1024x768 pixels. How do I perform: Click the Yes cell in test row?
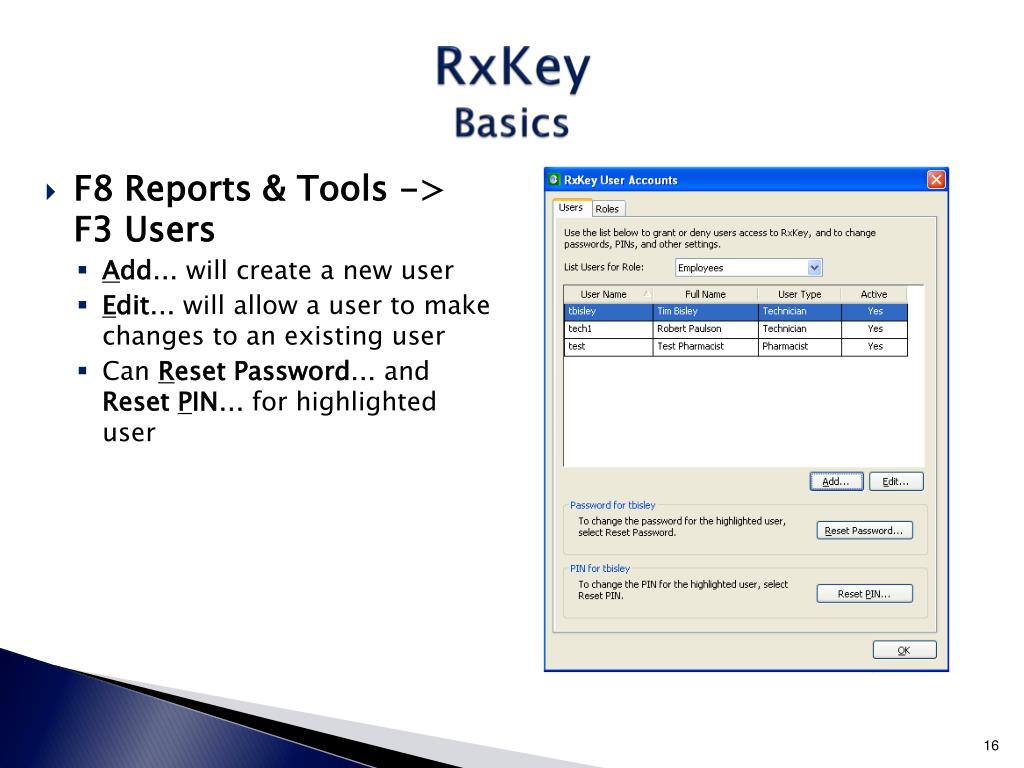pos(874,347)
